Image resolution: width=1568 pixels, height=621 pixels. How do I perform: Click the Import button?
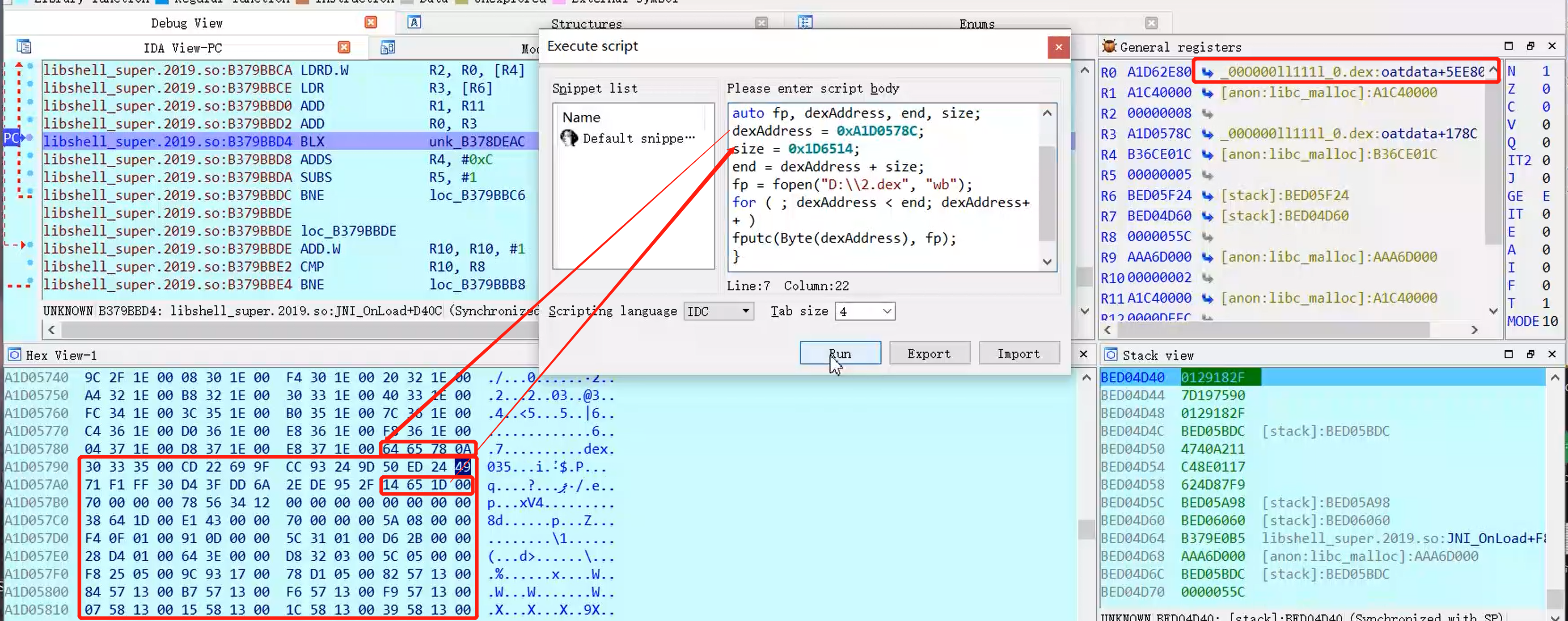1019,353
